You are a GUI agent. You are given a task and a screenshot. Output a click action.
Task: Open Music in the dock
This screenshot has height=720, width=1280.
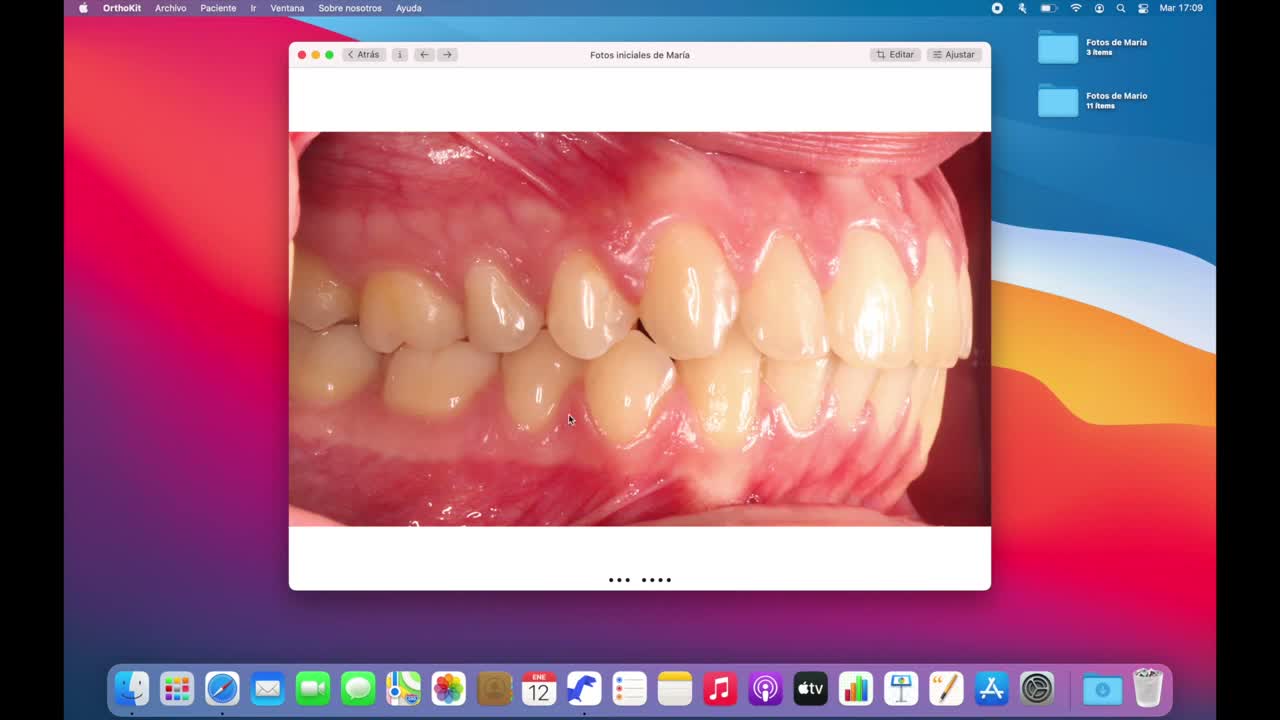click(720, 688)
